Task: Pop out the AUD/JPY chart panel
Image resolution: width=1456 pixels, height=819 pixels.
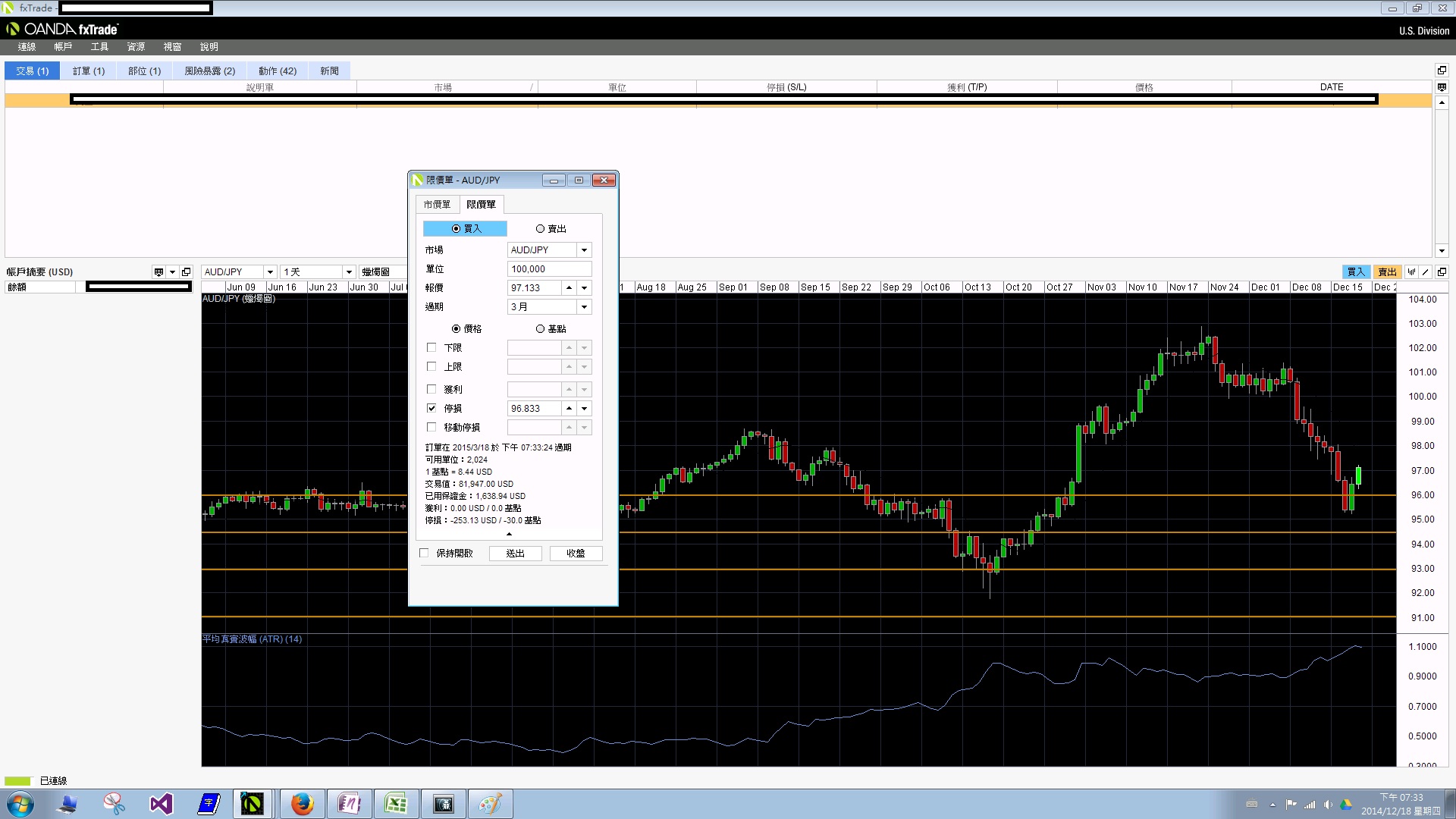Action: click(x=1442, y=271)
